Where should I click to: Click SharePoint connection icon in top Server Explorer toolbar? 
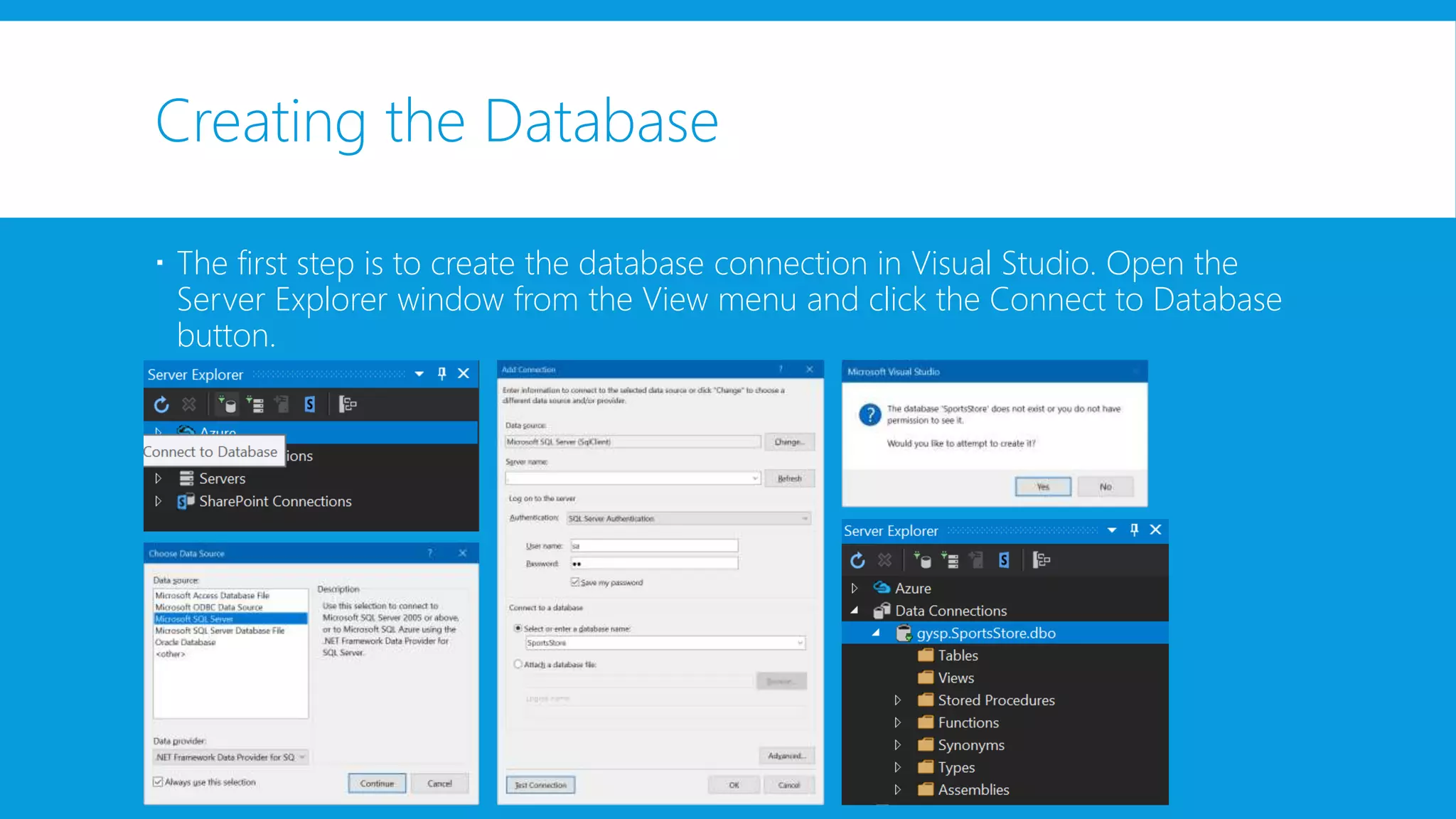click(x=309, y=405)
